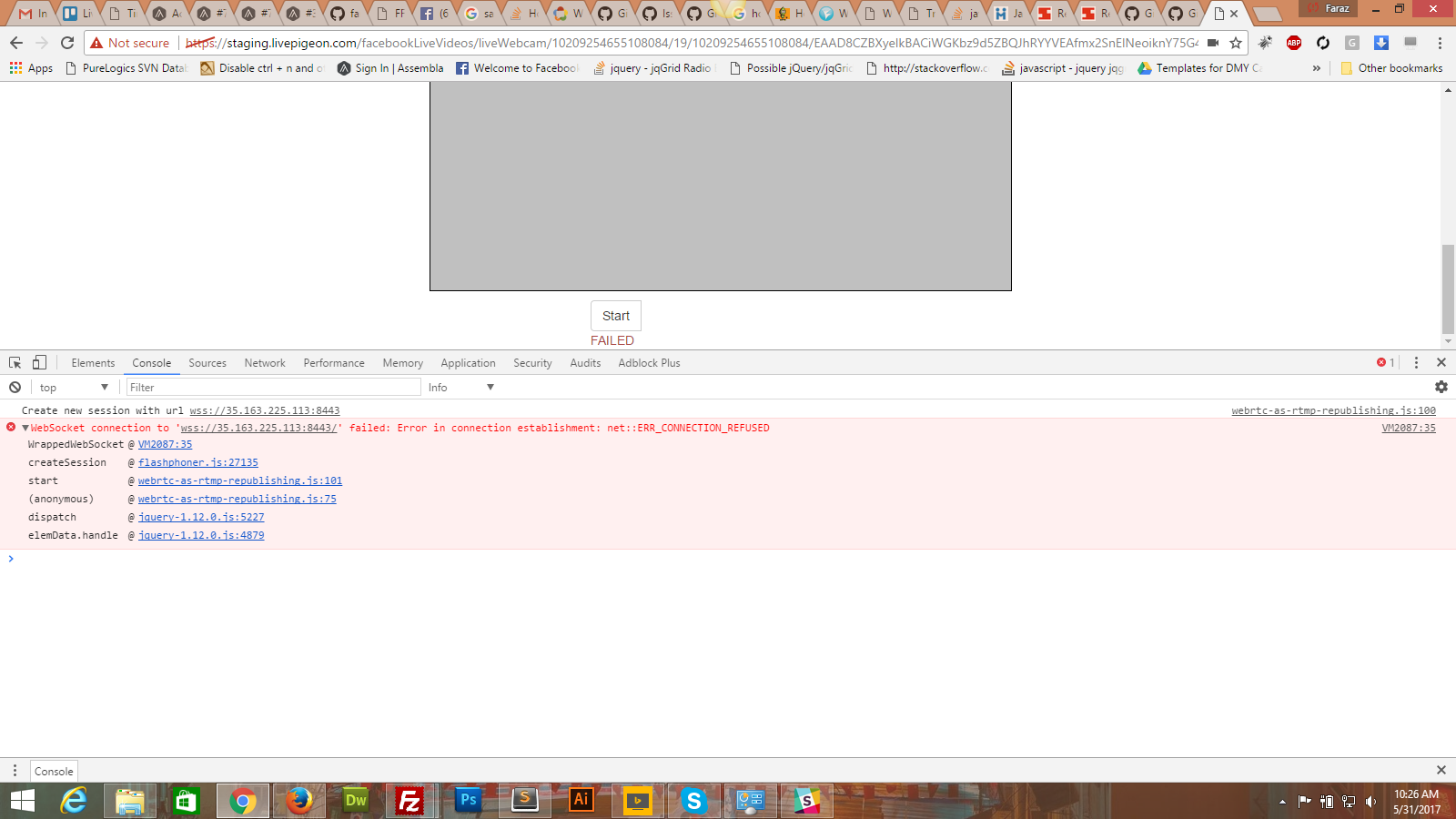Switch to the Sources tab

coord(207,362)
